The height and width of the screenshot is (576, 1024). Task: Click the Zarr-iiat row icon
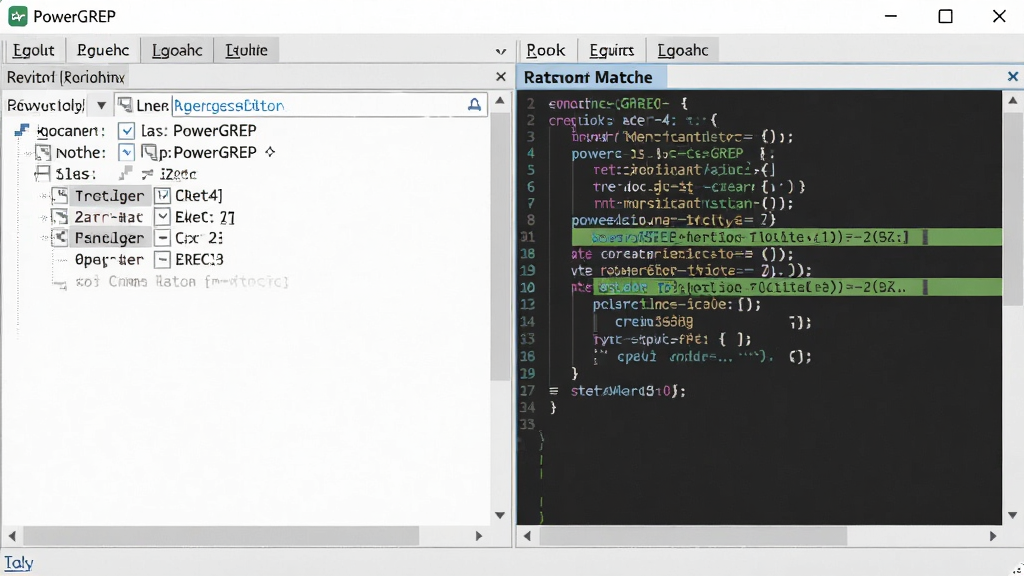(x=59, y=217)
